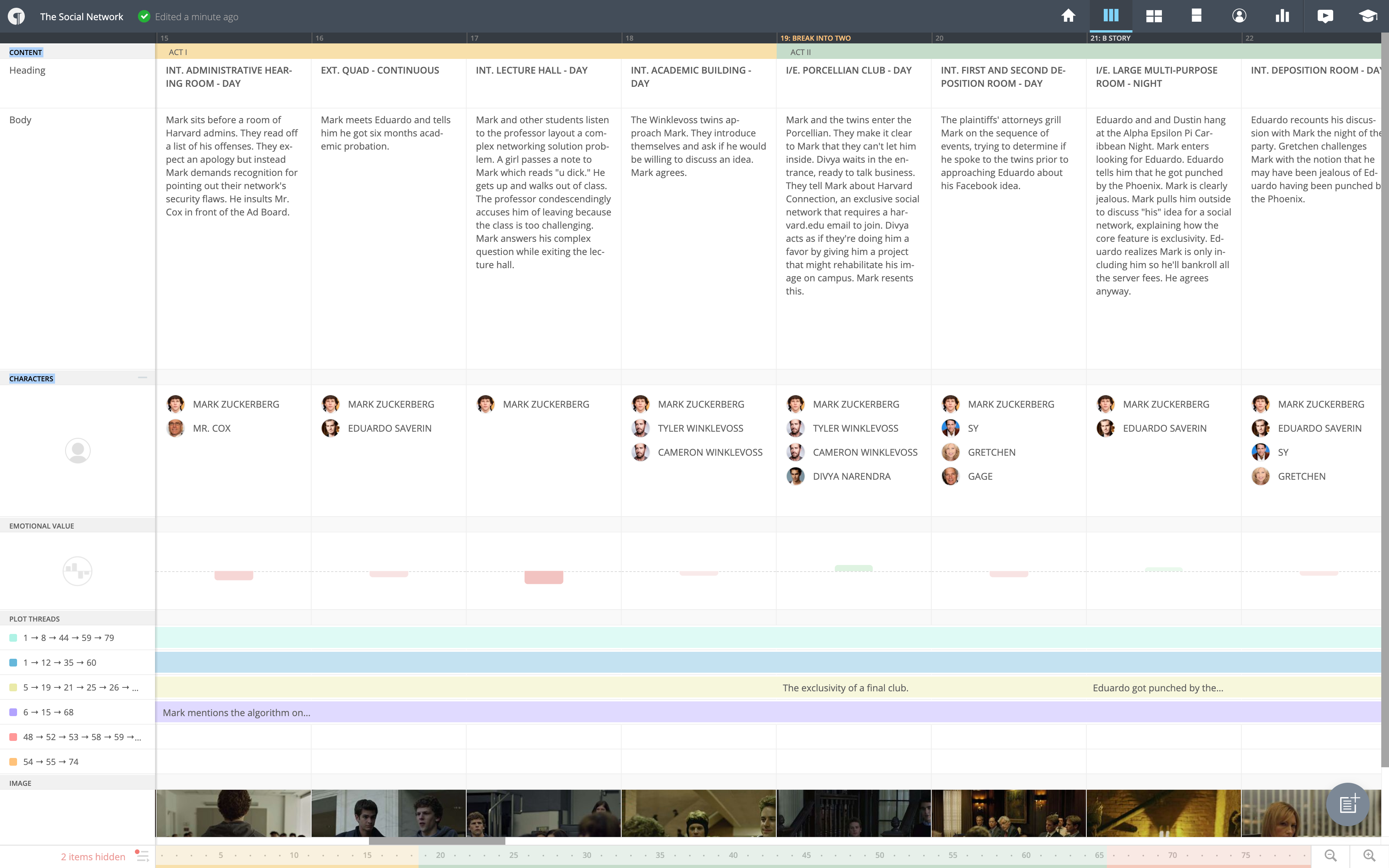Click 'Eduardo got punched by the...' thread note
Viewport: 1389px width, 868px height.
click(1158, 688)
